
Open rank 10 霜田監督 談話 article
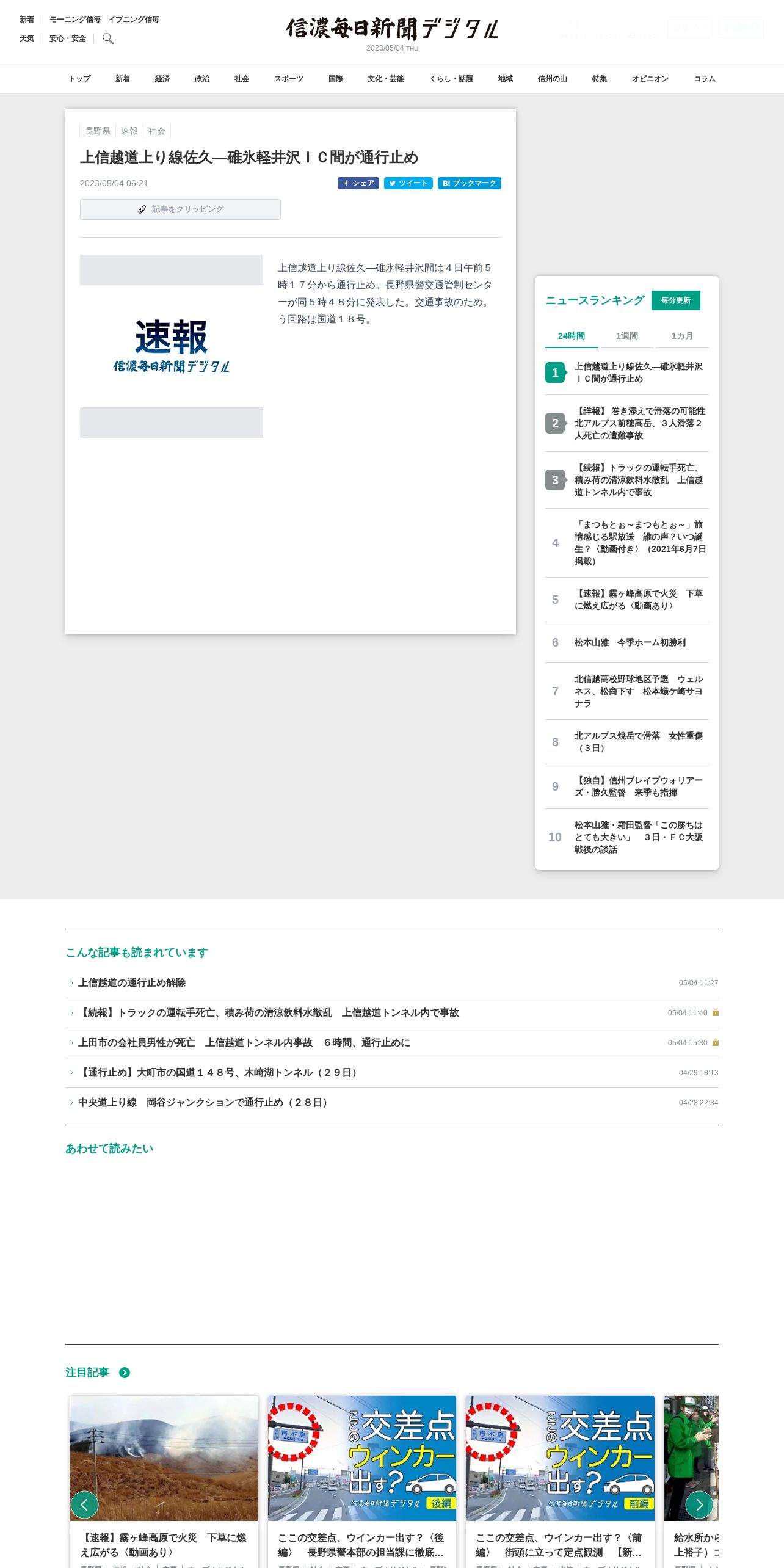click(x=627, y=837)
